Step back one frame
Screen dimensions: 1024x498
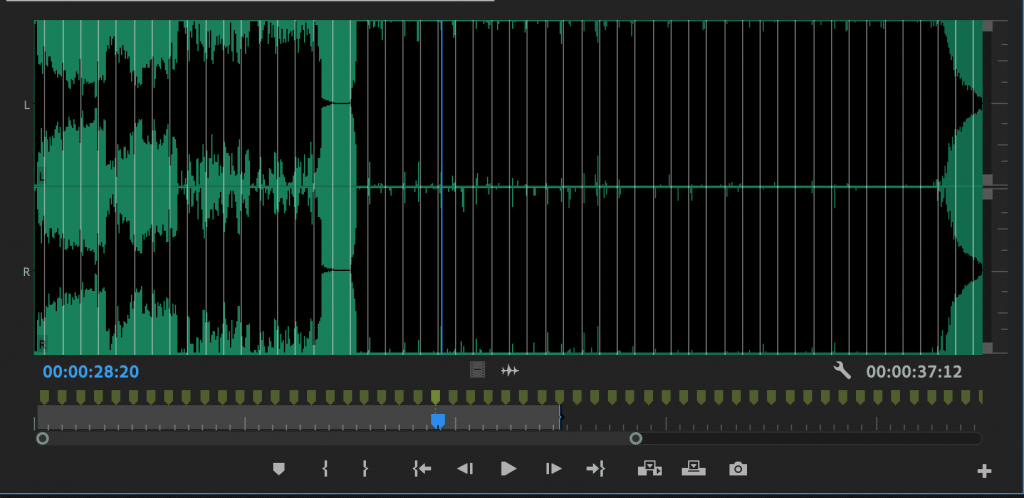pos(465,469)
